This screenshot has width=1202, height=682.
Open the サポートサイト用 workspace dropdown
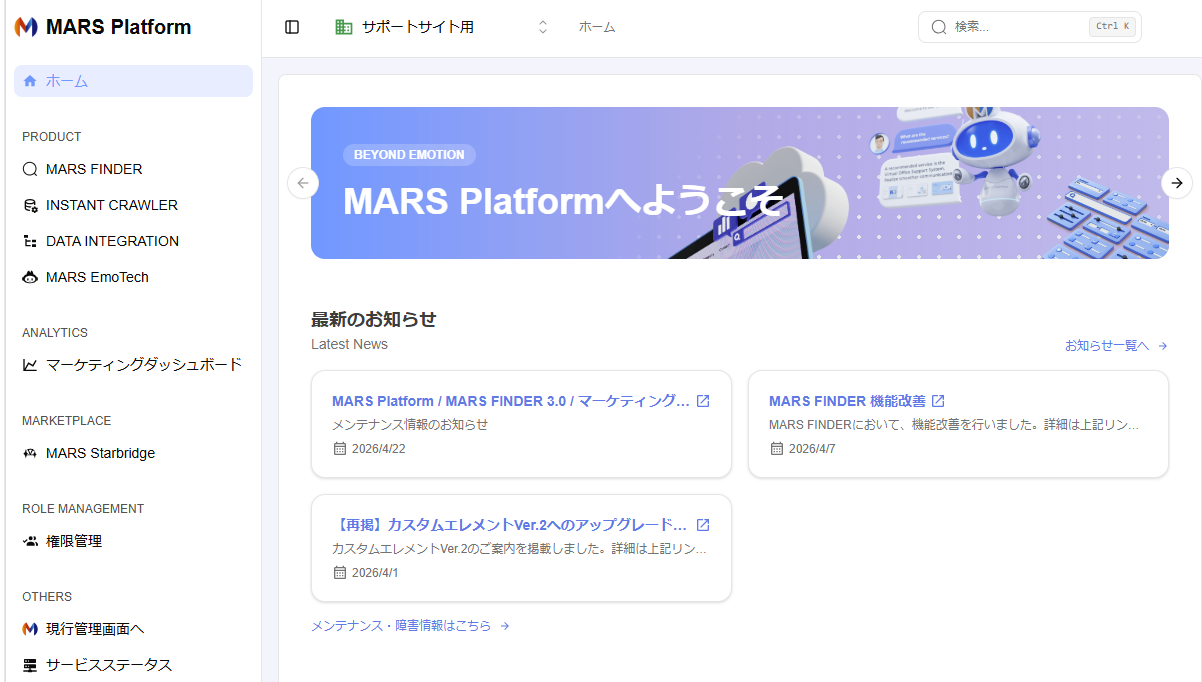pyautogui.click(x=442, y=27)
